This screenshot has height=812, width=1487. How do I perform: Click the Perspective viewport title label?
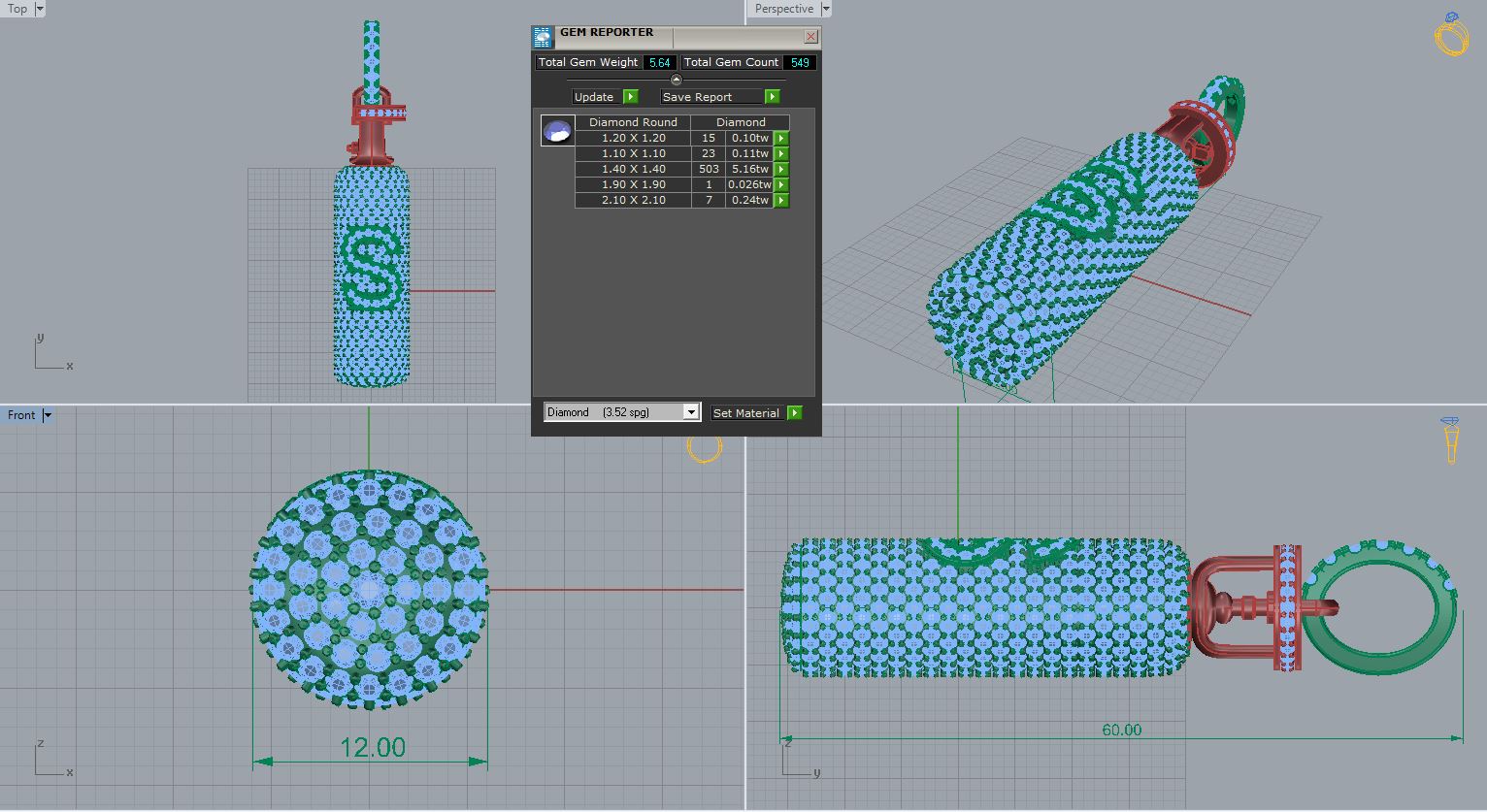click(783, 9)
